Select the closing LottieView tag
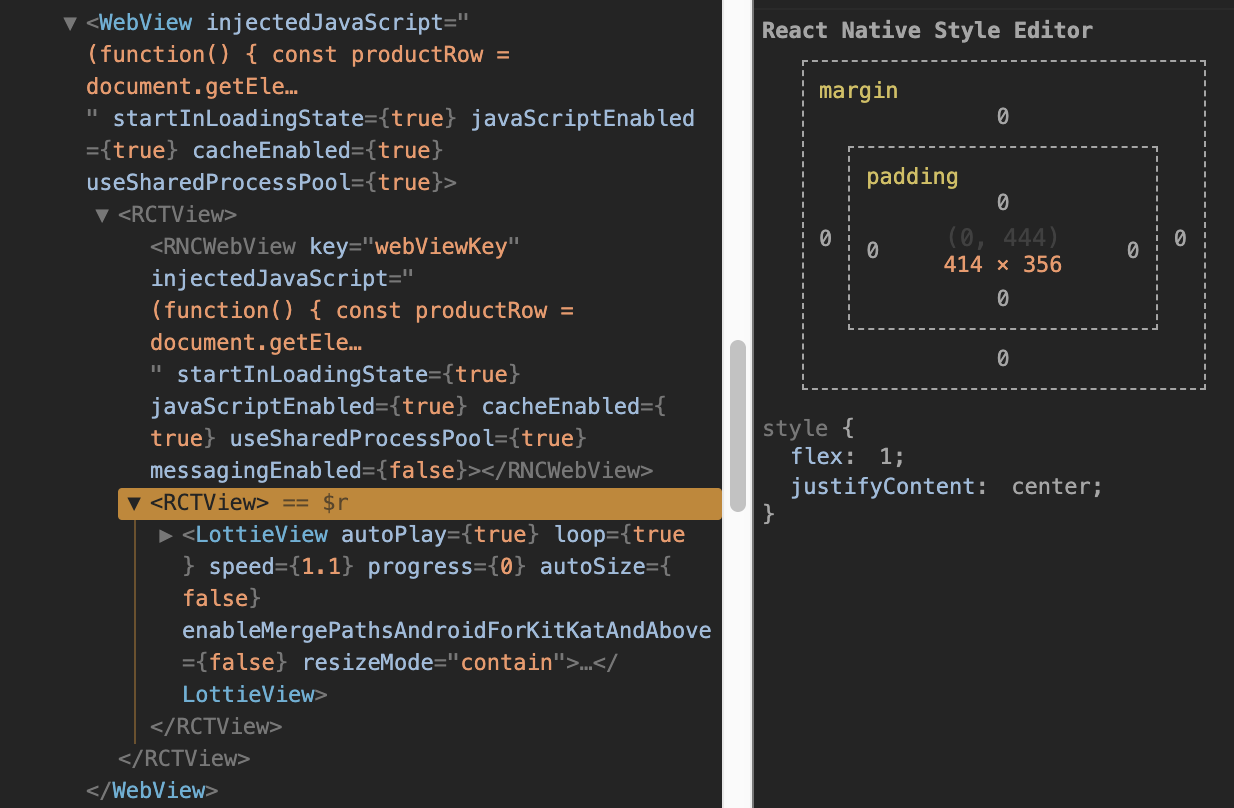 coord(253,693)
